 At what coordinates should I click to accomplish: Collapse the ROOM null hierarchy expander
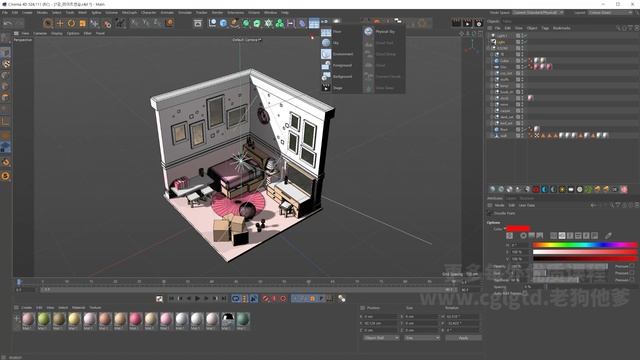pos(489,48)
